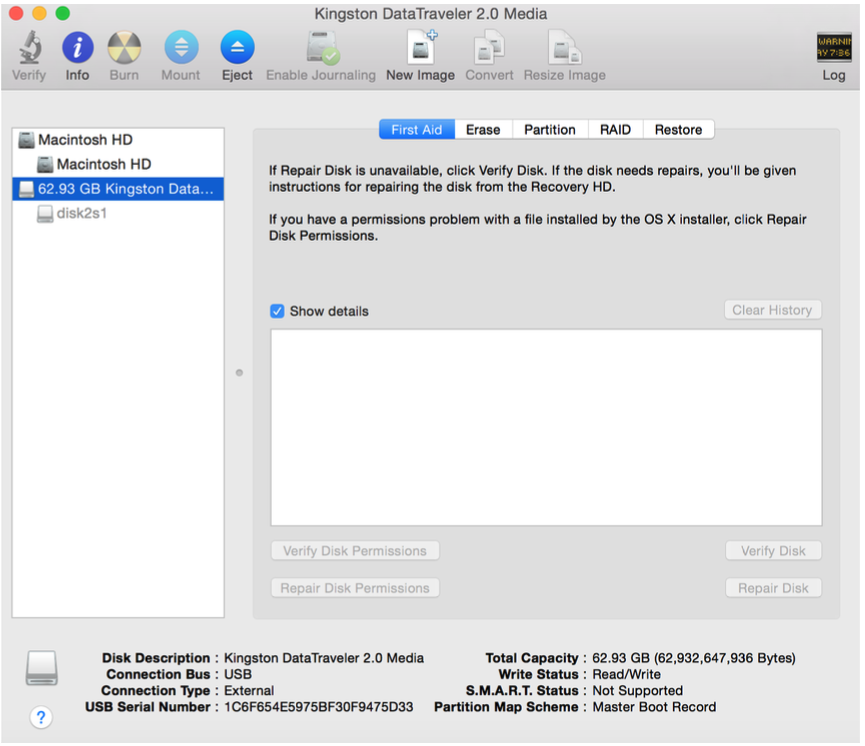
Task: Click the partition icon beside disk2s1
Action: pyautogui.click(x=45, y=214)
